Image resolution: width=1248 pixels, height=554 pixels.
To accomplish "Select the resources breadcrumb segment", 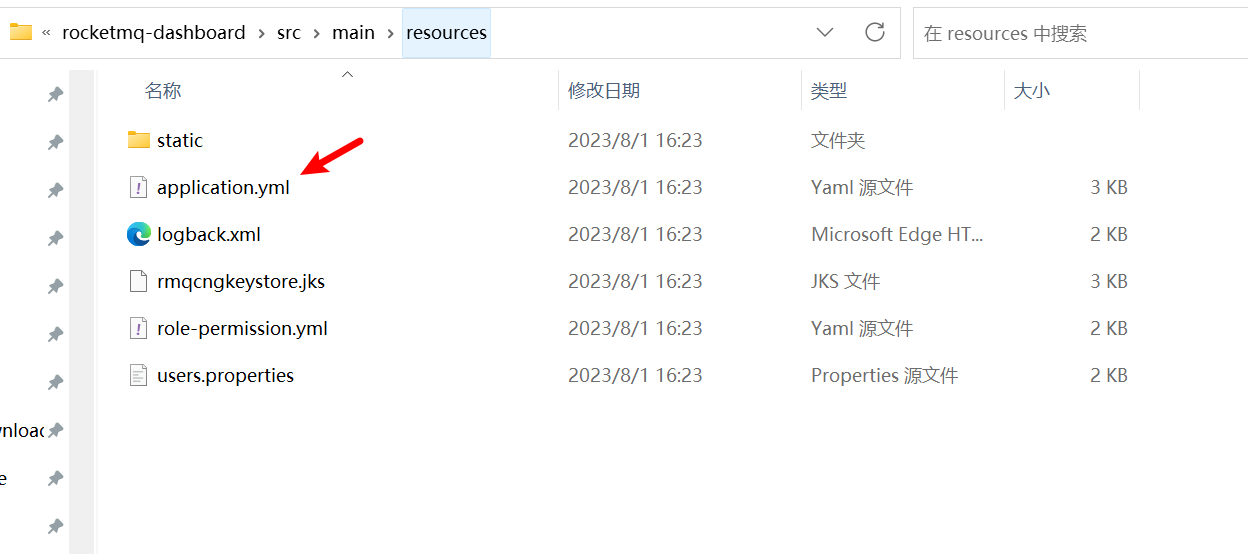I will coord(446,33).
